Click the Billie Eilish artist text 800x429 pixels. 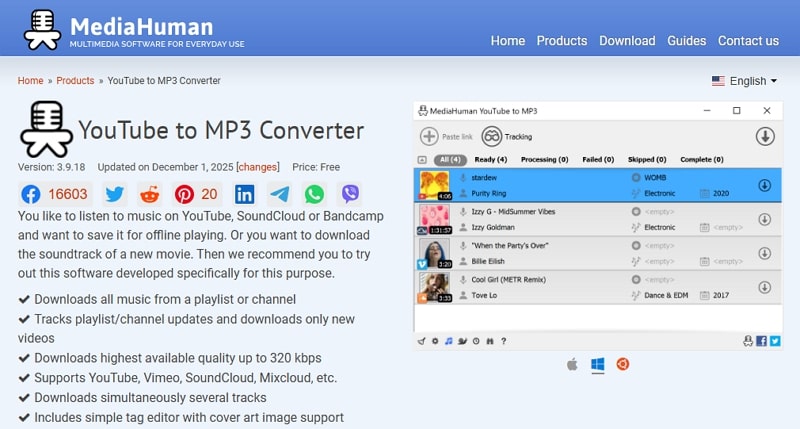(x=488, y=261)
